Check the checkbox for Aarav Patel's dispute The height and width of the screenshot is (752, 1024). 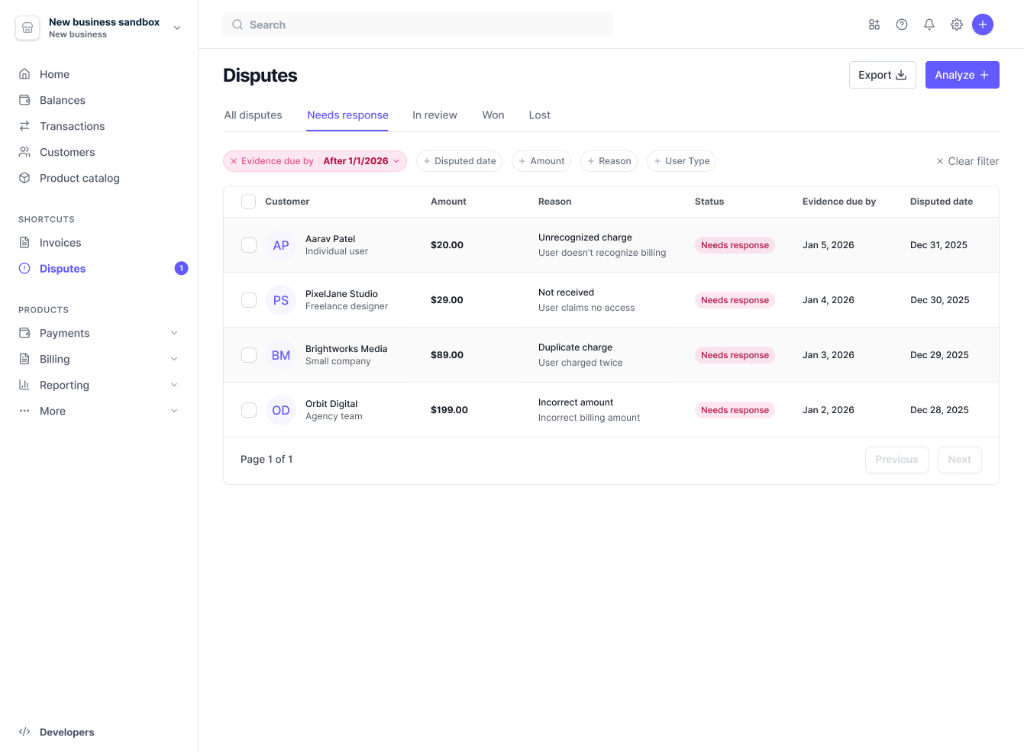point(248,245)
